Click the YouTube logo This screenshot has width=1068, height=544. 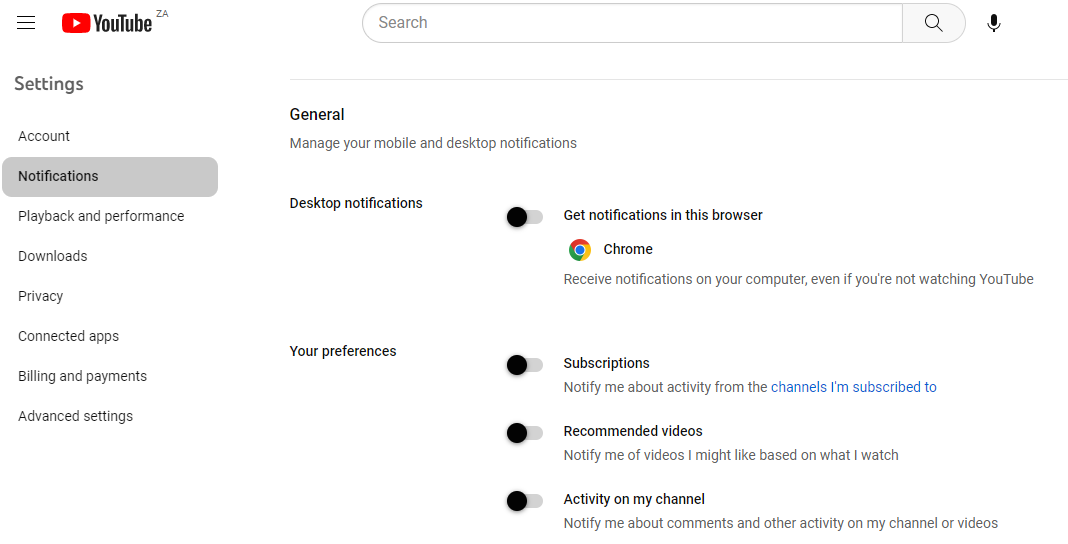(x=107, y=23)
